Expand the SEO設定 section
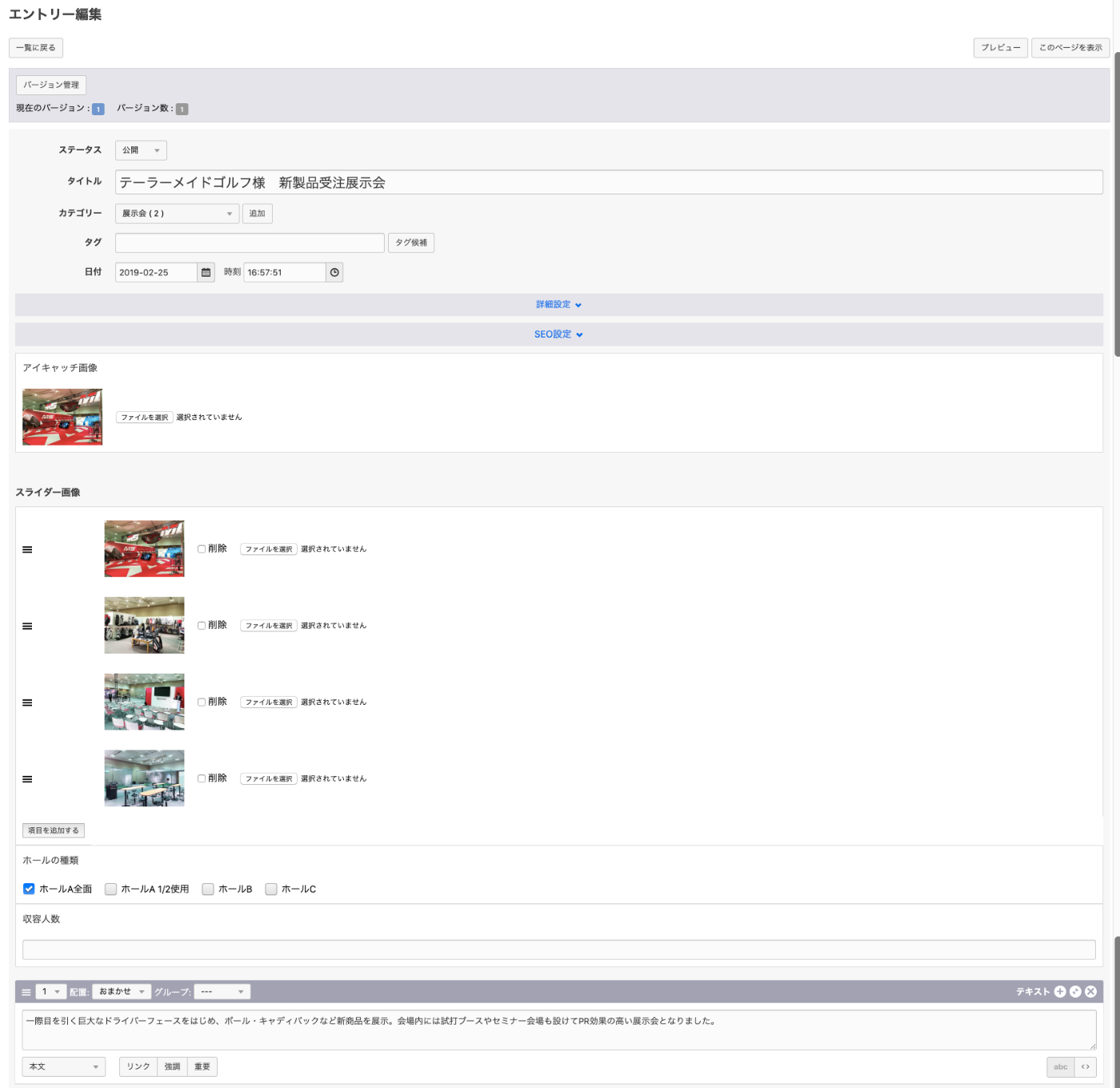This screenshot has width=1120, height=1088. coord(558,334)
